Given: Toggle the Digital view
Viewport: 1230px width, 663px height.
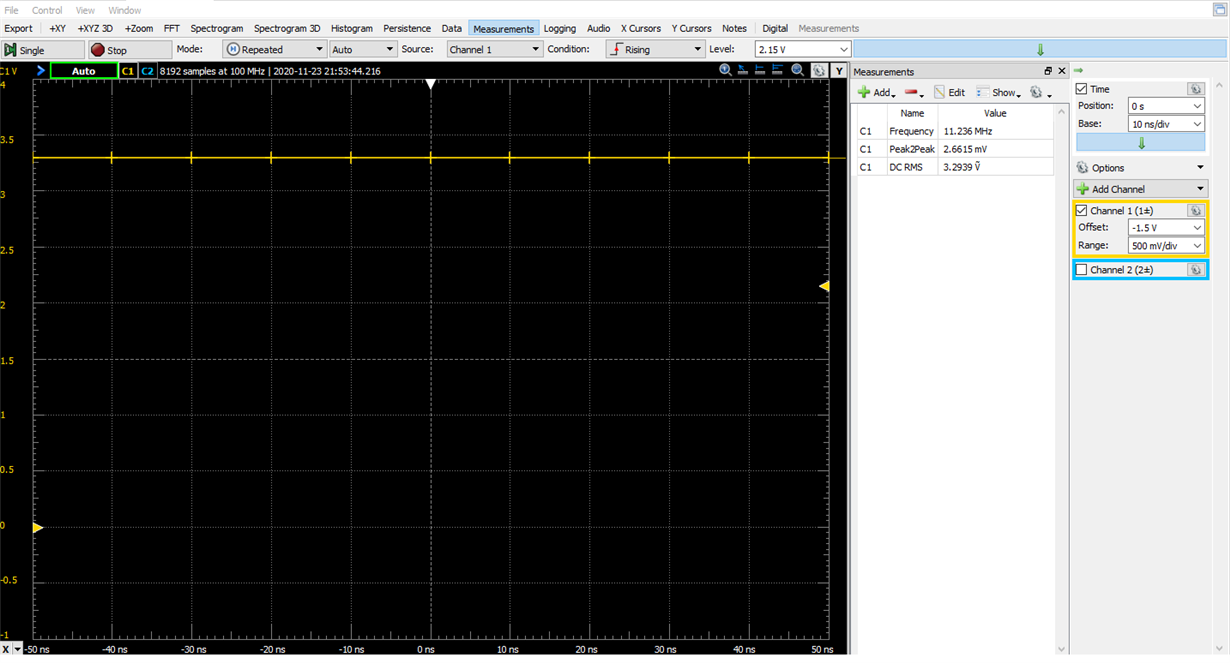Looking at the screenshot, I should click(x=775, y=28).
